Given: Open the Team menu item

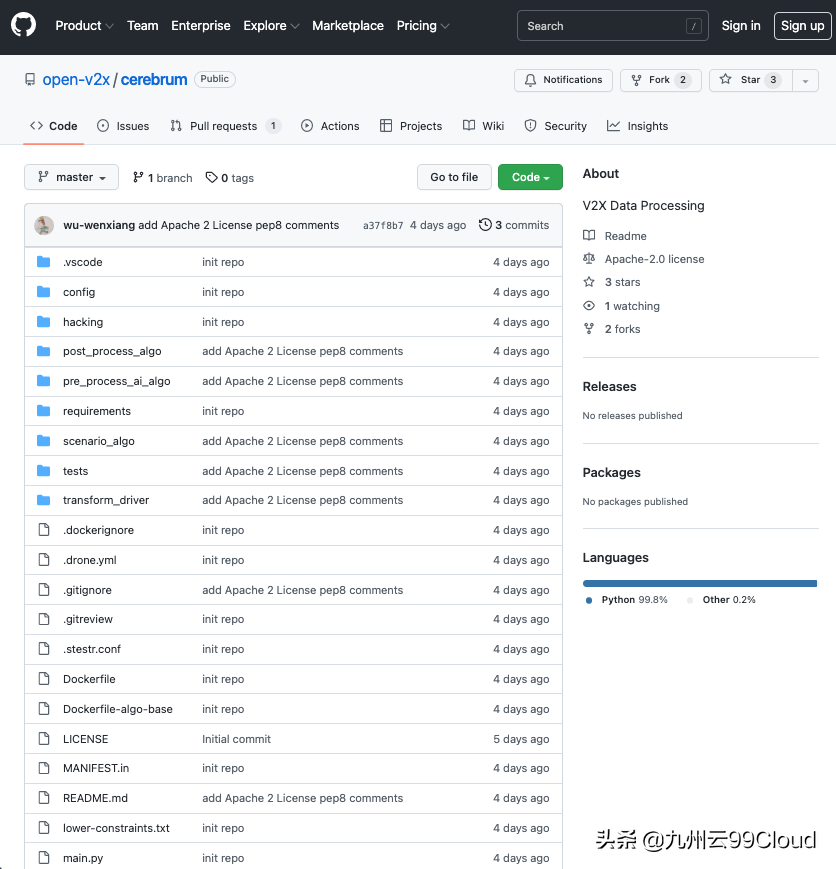Looking at the screenshot, I should (142, 25).
